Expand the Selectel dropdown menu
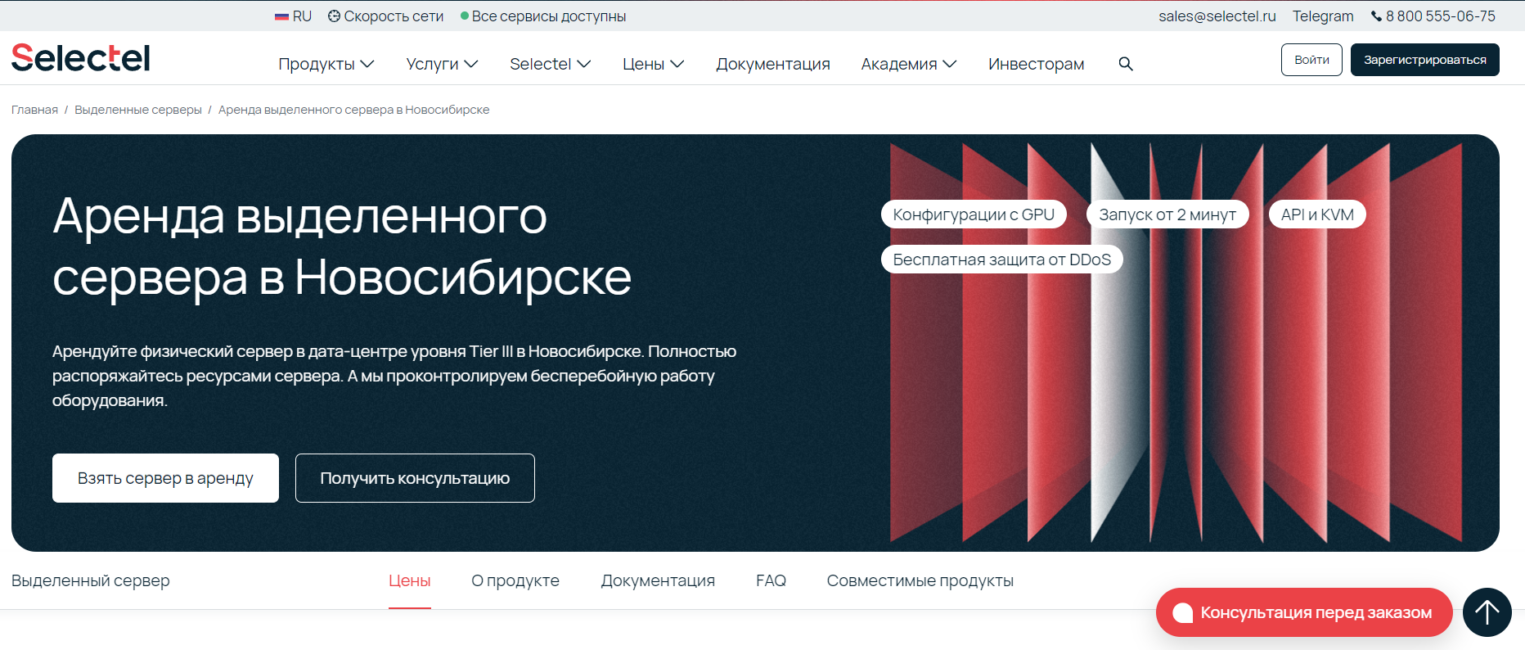The height and width of the screenshot is (650, 1525). coord(550,64)
